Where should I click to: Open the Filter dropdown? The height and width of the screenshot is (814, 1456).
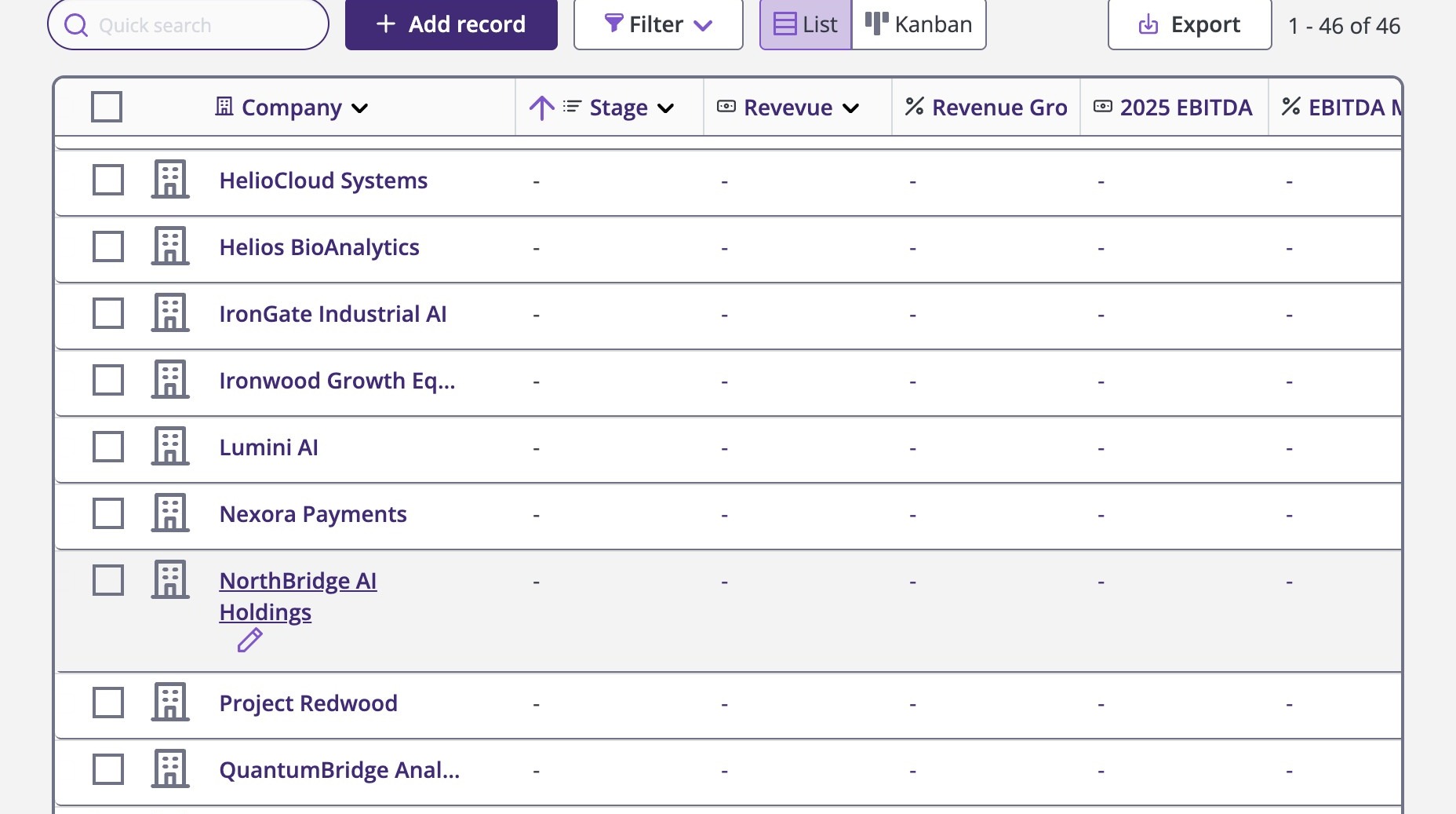[658, 25]
